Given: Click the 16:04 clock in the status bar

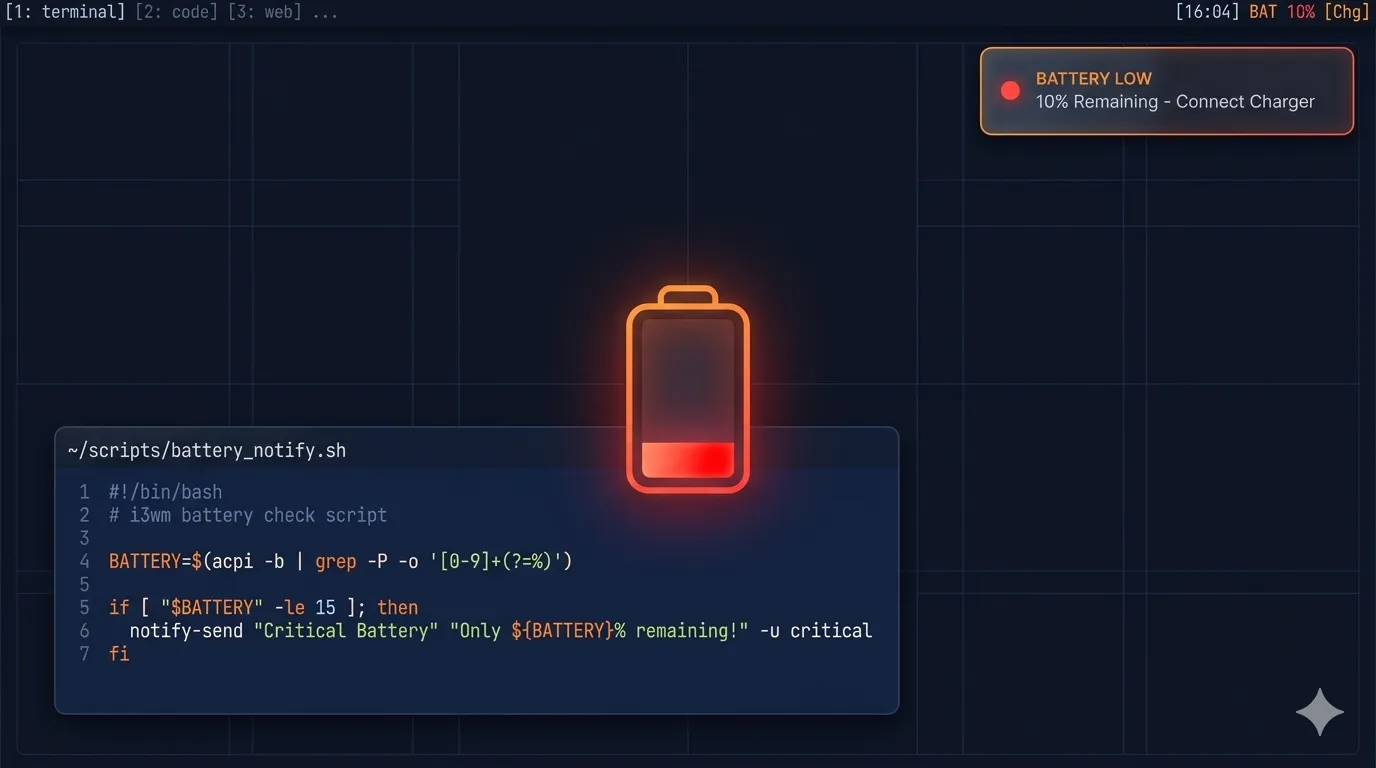Looking at the screenshot, I should click(1208, 12).
